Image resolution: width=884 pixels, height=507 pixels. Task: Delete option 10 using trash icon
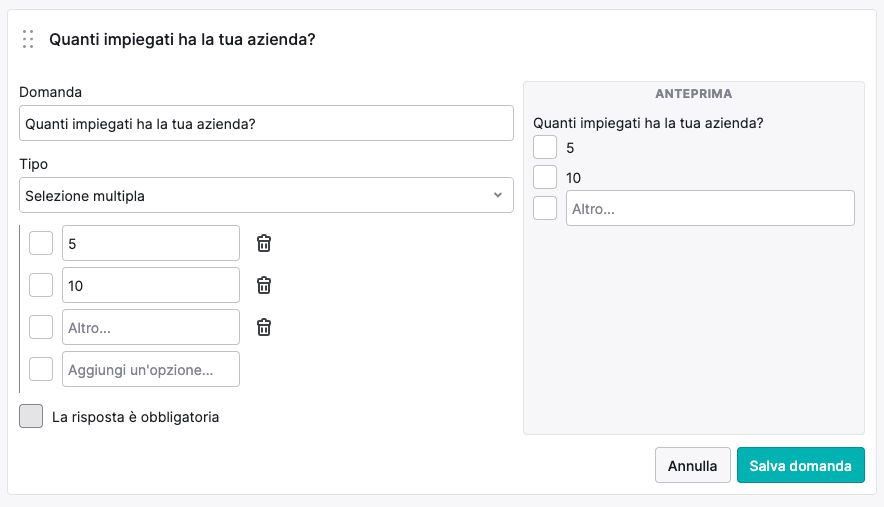[x=264, y=285]
